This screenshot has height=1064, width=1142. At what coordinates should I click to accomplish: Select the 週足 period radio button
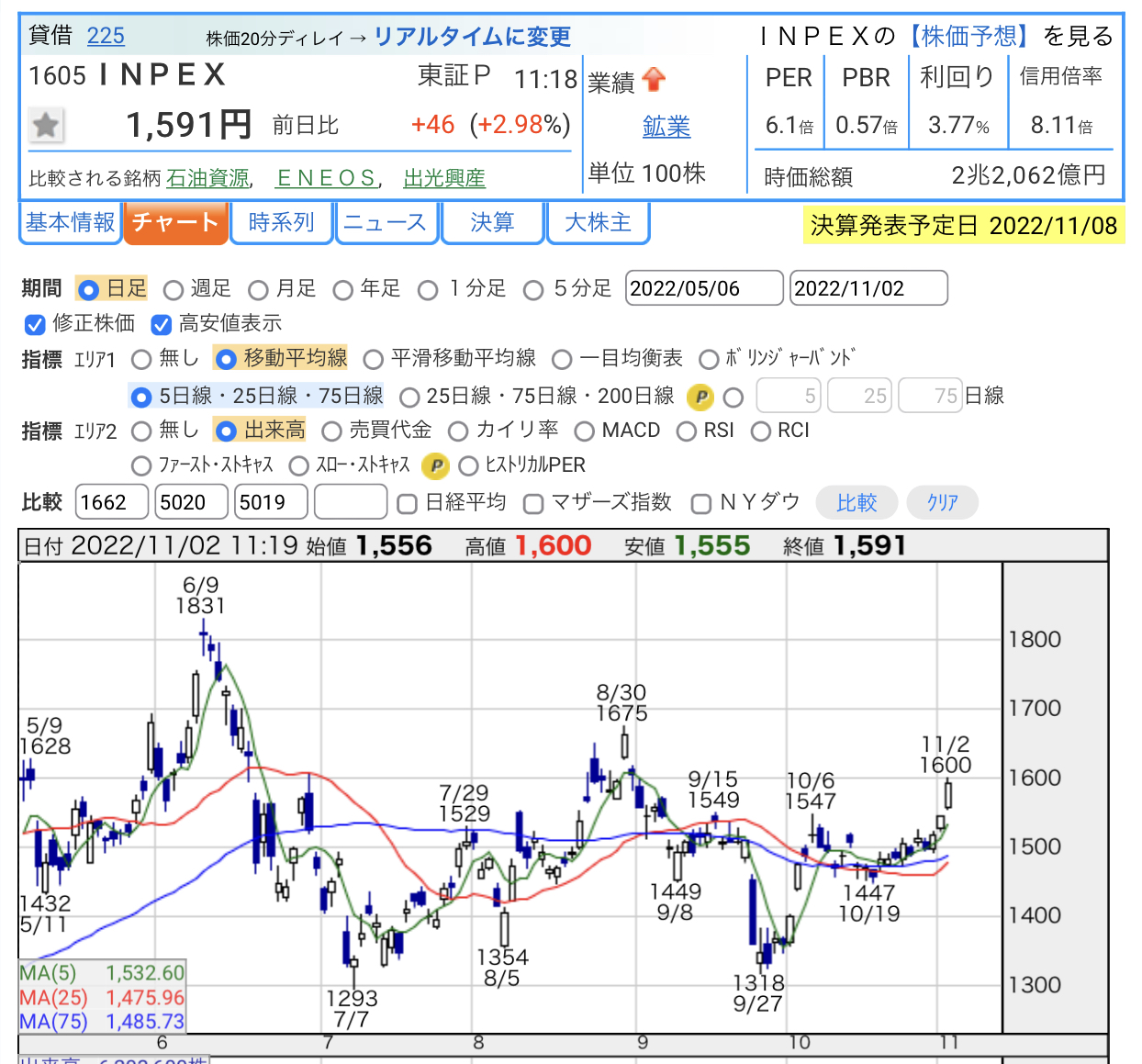coord(174,290)
